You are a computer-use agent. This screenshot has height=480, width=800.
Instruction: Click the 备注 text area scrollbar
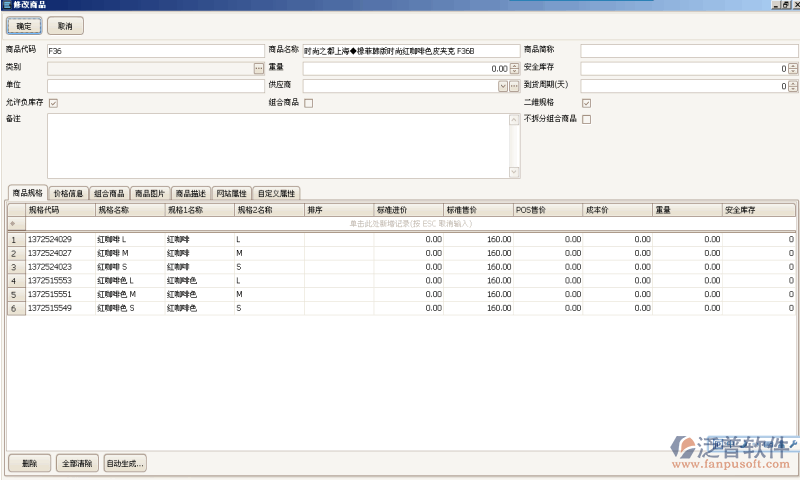click(514, 146)
